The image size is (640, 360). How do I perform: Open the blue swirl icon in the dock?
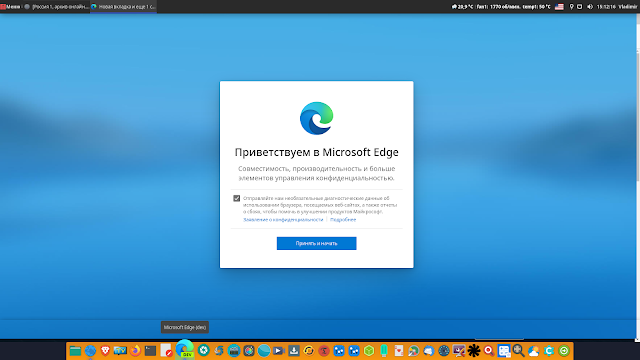tap(219, 351)
